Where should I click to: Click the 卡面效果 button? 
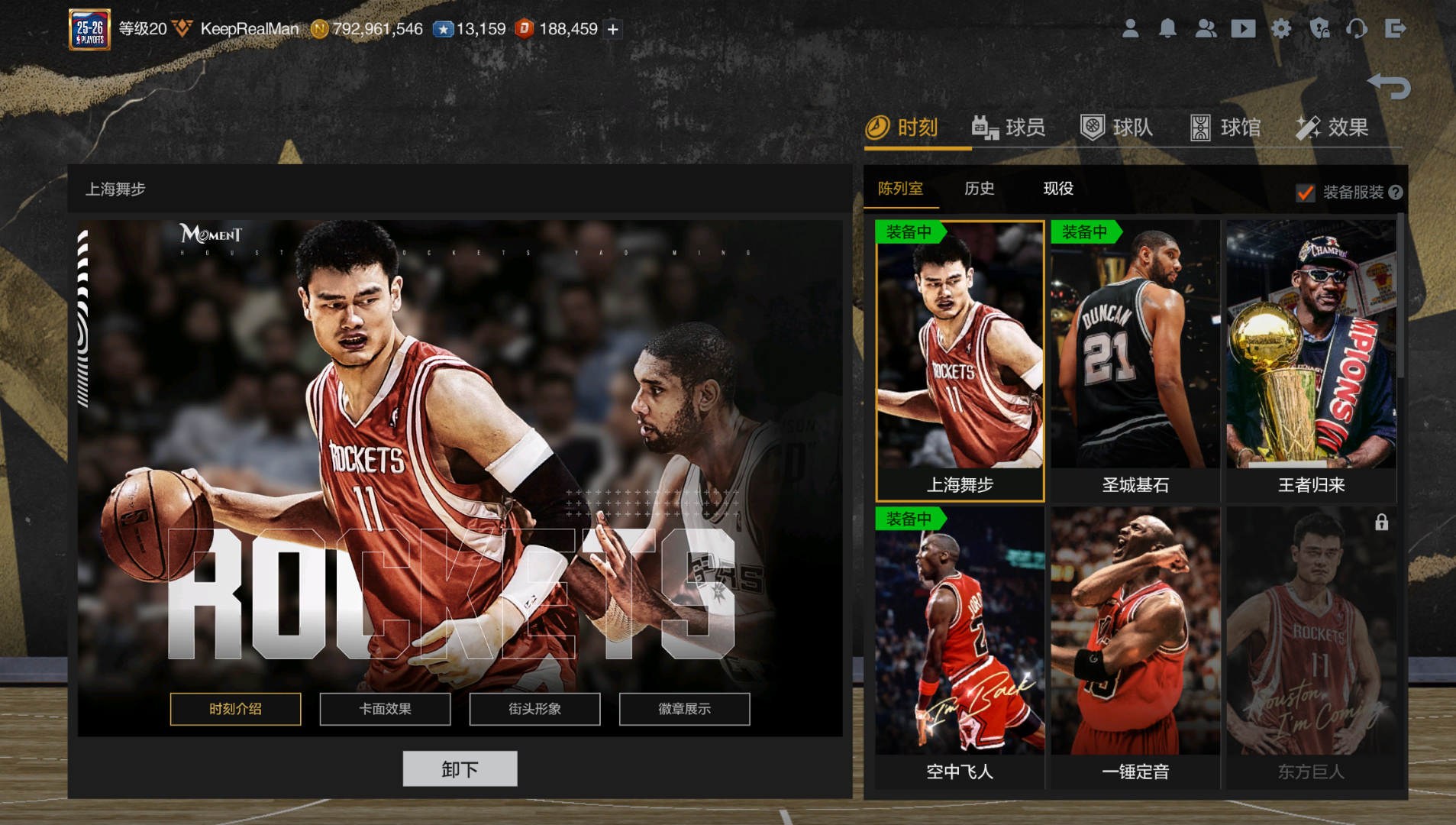(x=385, y=709)
